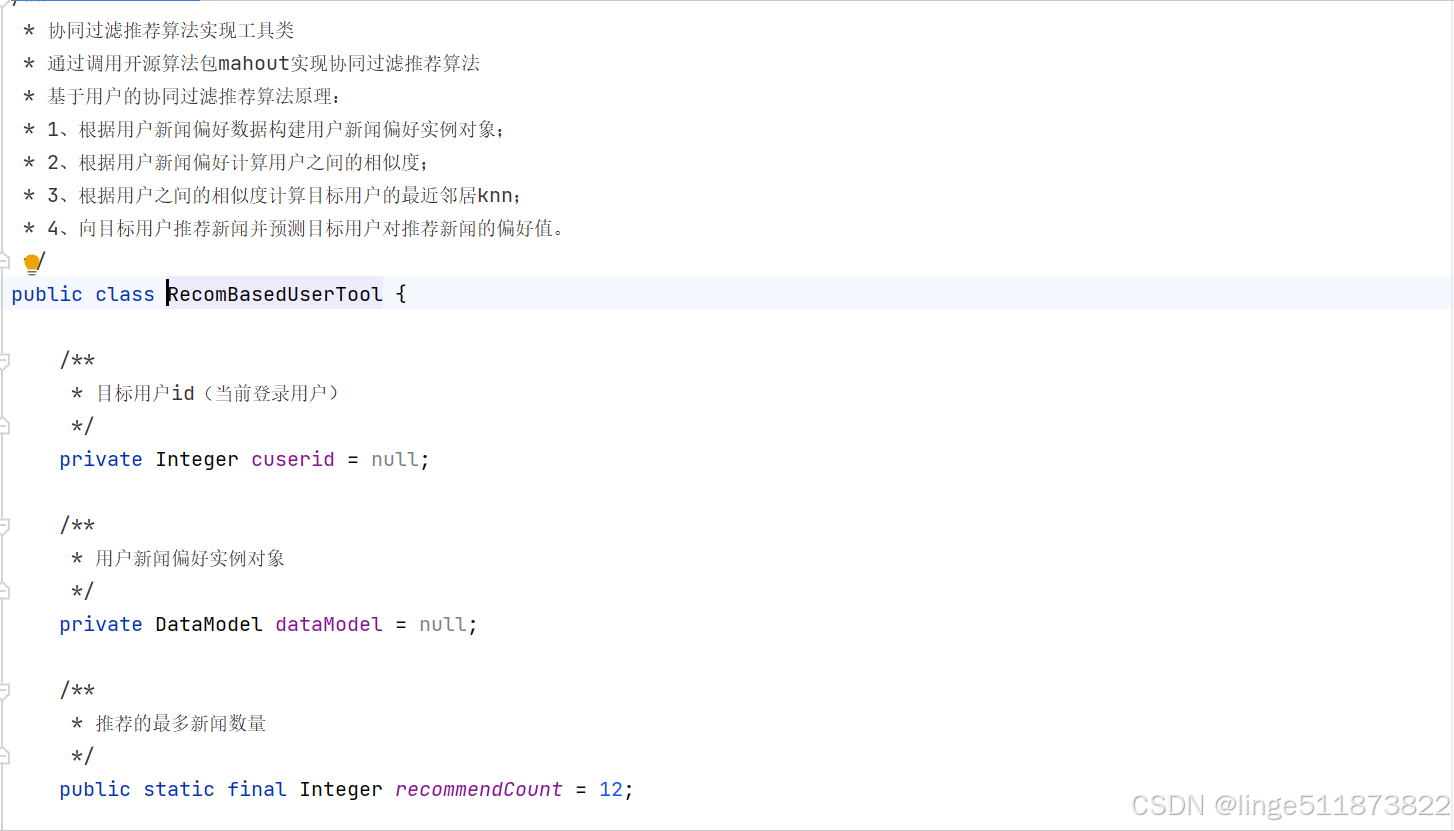Viewport: 1454px width, 831px height.
Task: Click comment line starting with '1、根据用户新闻偏好数据'
Action: pos(277,130)
